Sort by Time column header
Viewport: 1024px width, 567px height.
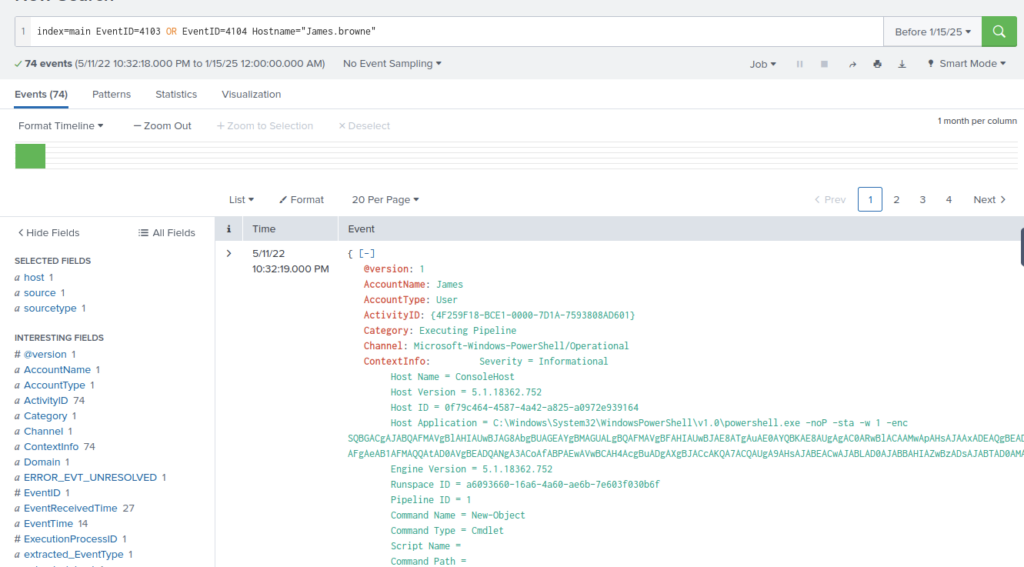tap(264, 229)
